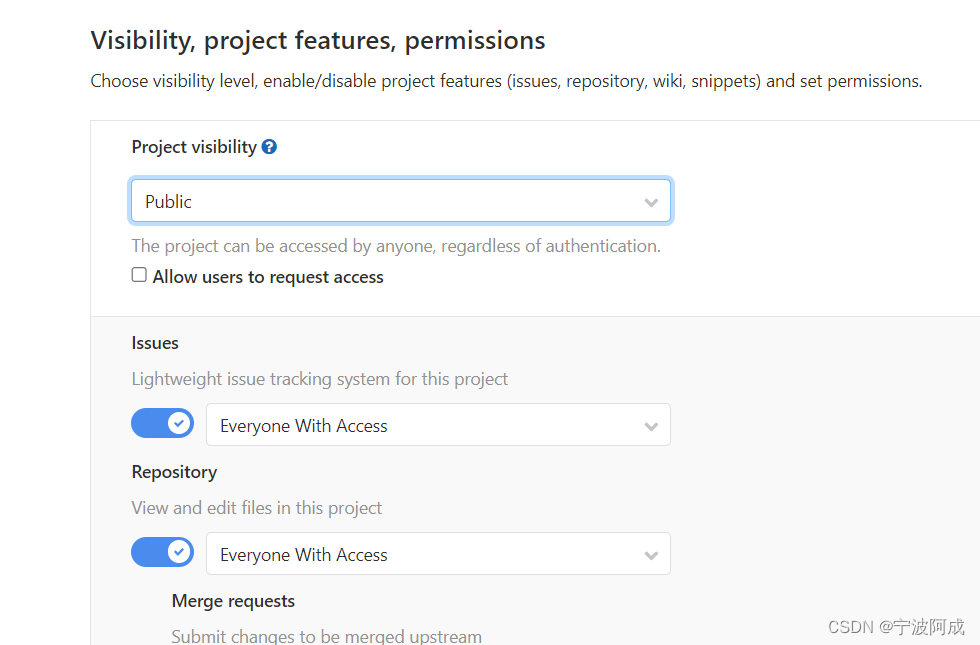This screenshot has width=980, height=645.
Task: Click the Issues access dropdown chevron arrow
Action: 651,426
